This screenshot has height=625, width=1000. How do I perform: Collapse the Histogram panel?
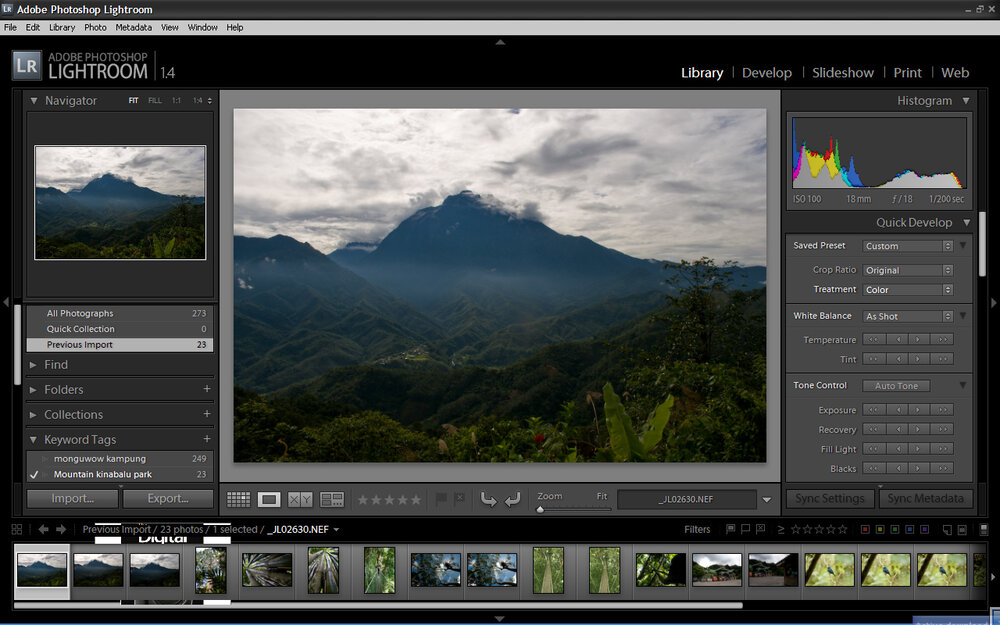click(x=965, y=100)
